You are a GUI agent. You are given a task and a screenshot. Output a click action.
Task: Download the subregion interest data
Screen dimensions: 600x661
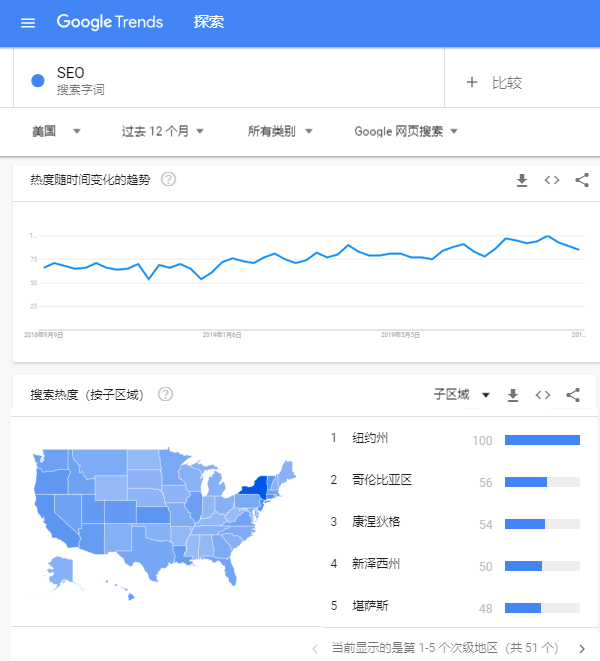513,395
